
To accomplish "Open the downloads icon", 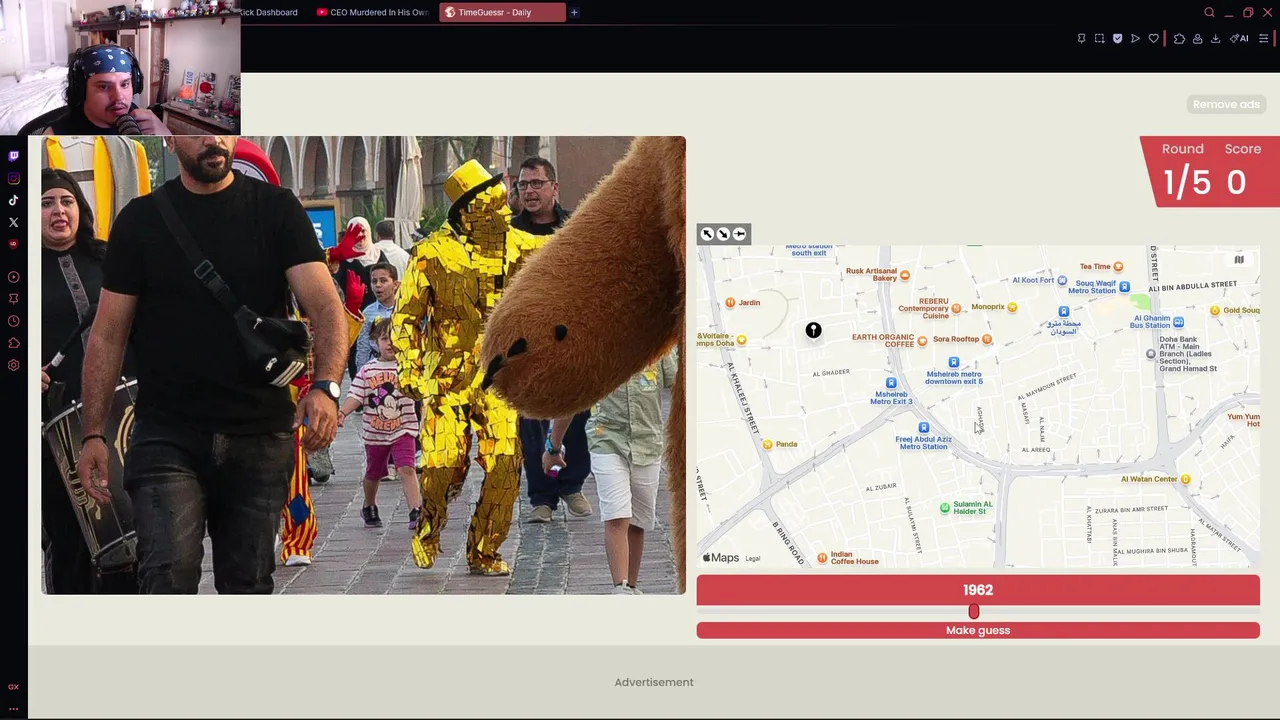I will (1215, 39).
